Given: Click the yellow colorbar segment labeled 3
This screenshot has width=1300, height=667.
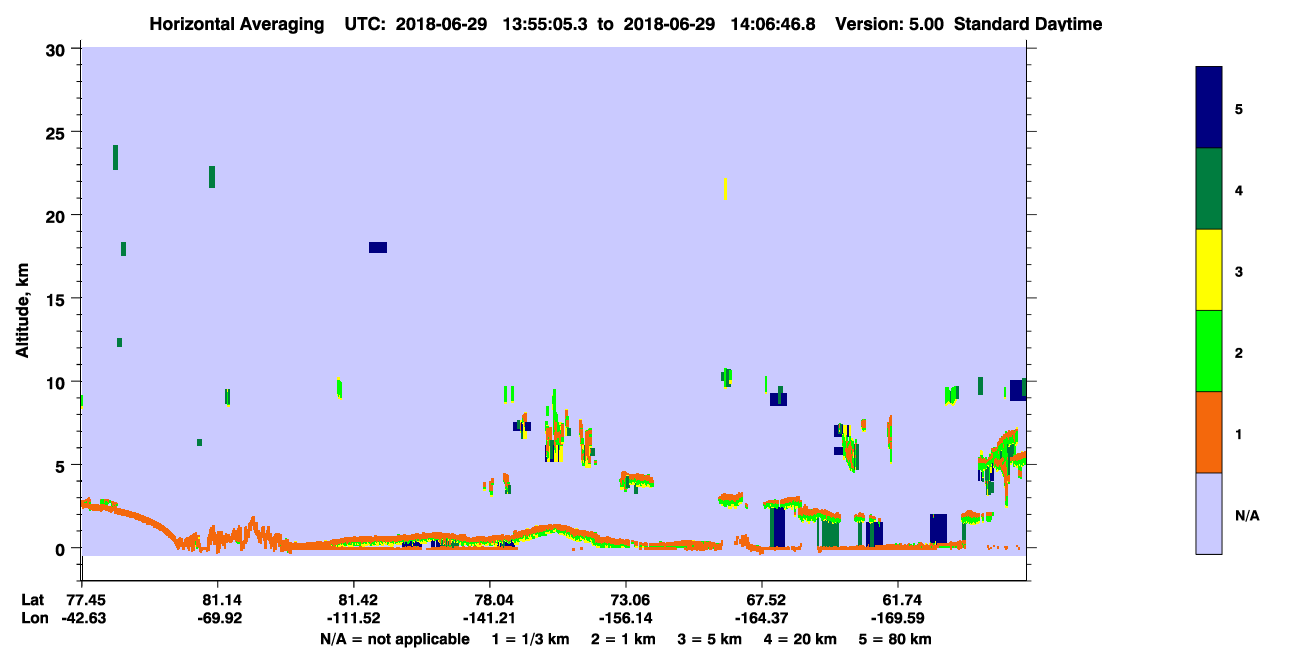Looking at the screenshot, I should click(x=1209, y=270).
